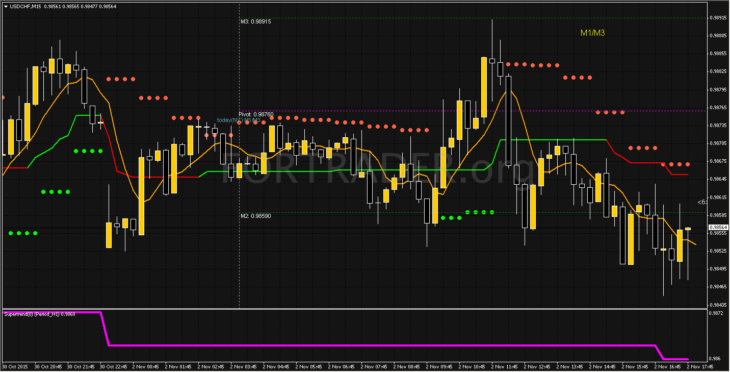Click the 0.986 indicator scale value
This screenshot has height=372, width=730.
(716, 359)
